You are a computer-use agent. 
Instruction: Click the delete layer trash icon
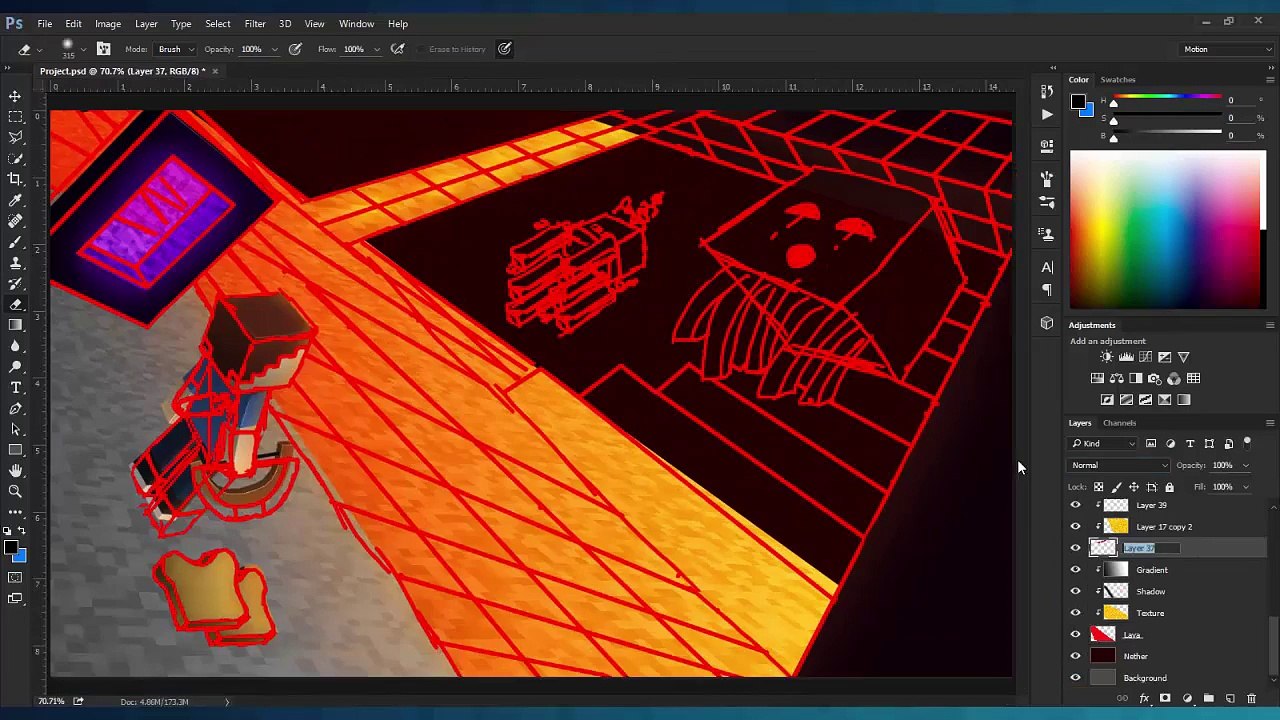pyautogui.click(x=1251, y=699)
